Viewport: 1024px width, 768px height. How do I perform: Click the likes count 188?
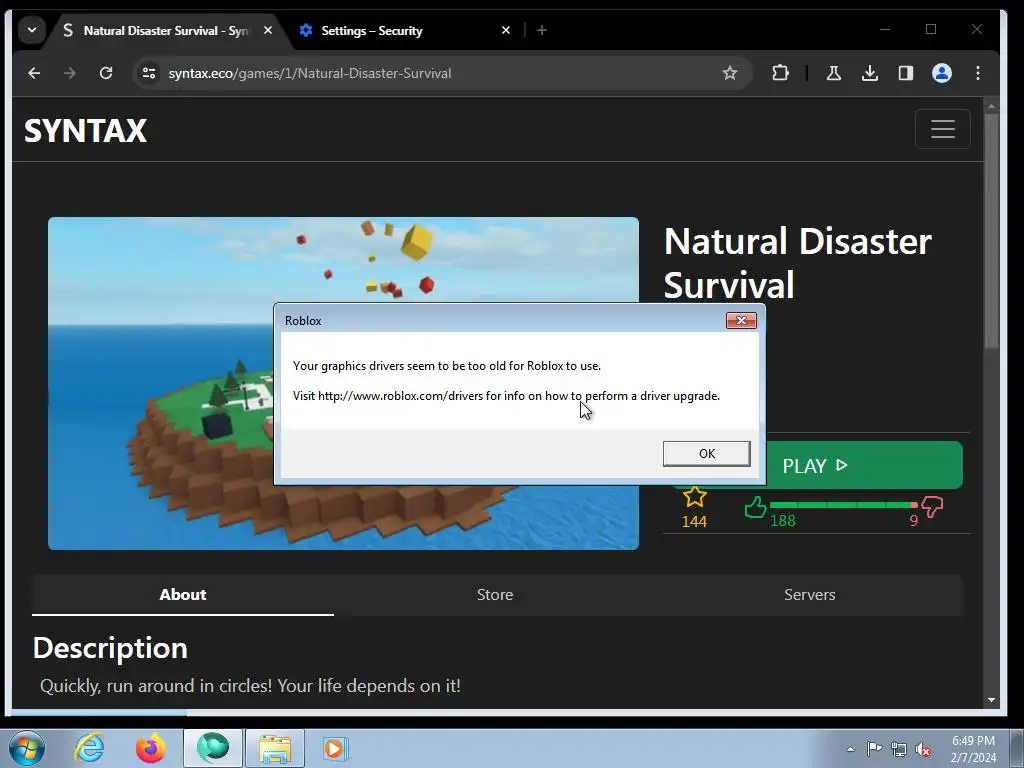(782, 521)
